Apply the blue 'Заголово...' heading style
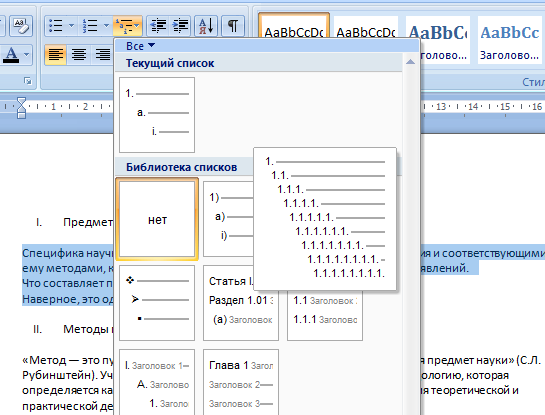The image size is (545, 415). click(510, 40)
